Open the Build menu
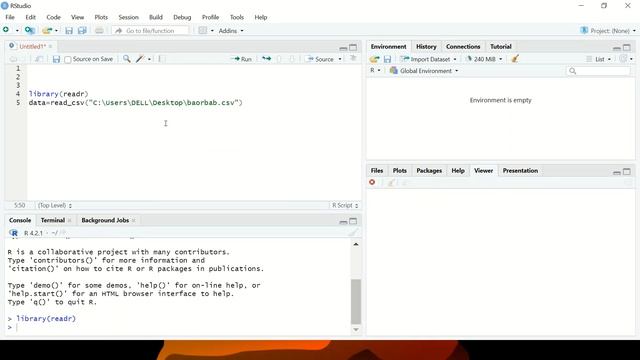 click(x=156, y=17)
